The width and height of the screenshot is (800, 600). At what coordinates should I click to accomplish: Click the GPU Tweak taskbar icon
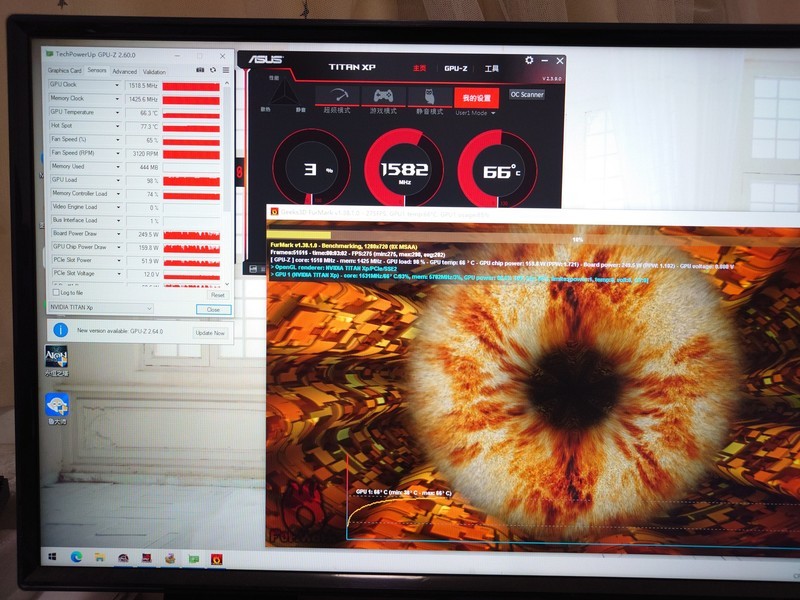tap(123, 558)
